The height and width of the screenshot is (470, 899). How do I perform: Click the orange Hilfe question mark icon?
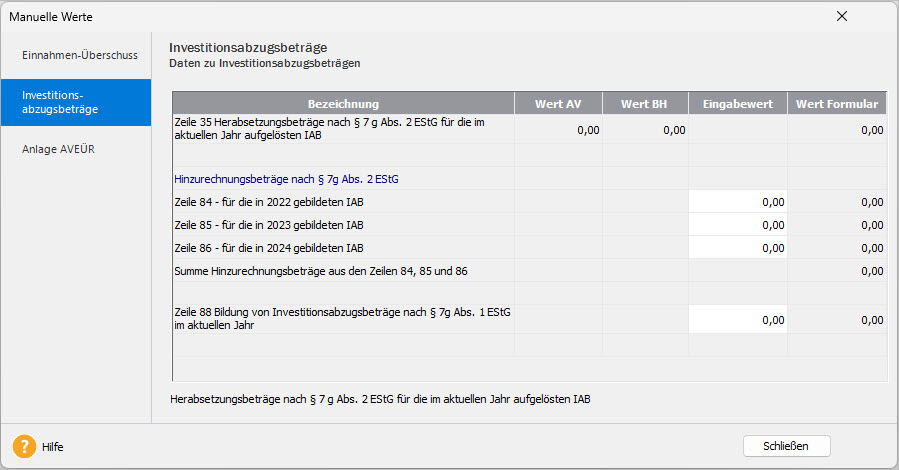pyautogui.click(x=25, y=446)
